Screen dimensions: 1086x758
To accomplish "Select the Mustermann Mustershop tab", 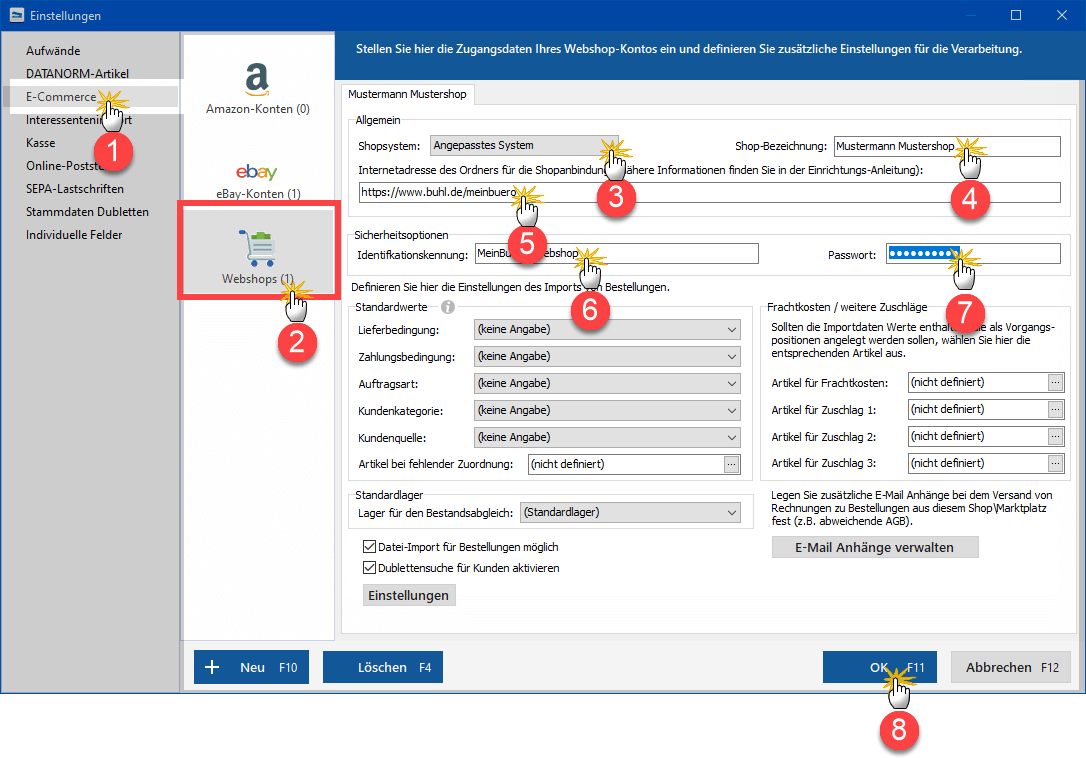I will (x=407, y=94).
